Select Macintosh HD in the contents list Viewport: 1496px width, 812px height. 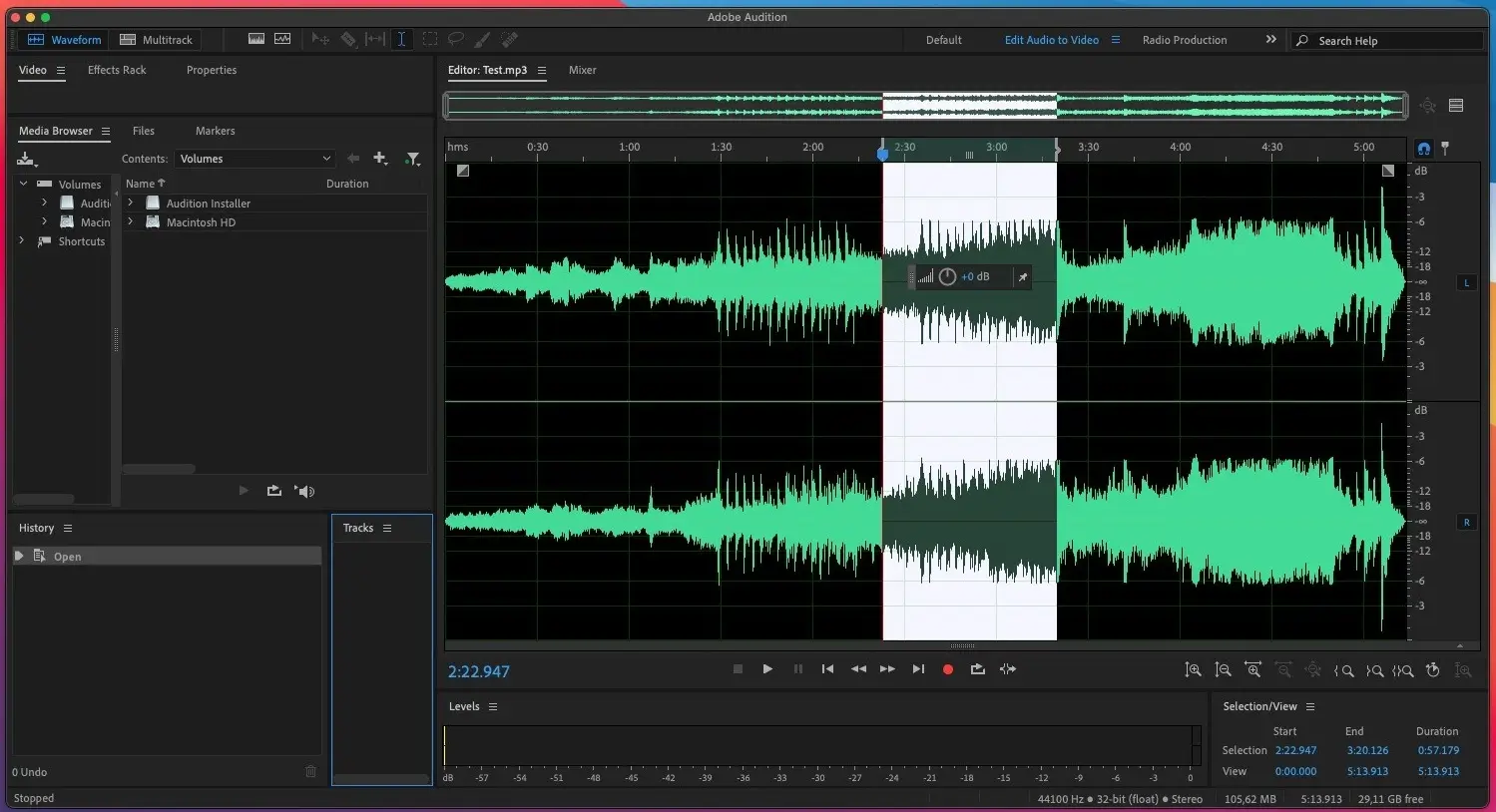tap(201, 222)
